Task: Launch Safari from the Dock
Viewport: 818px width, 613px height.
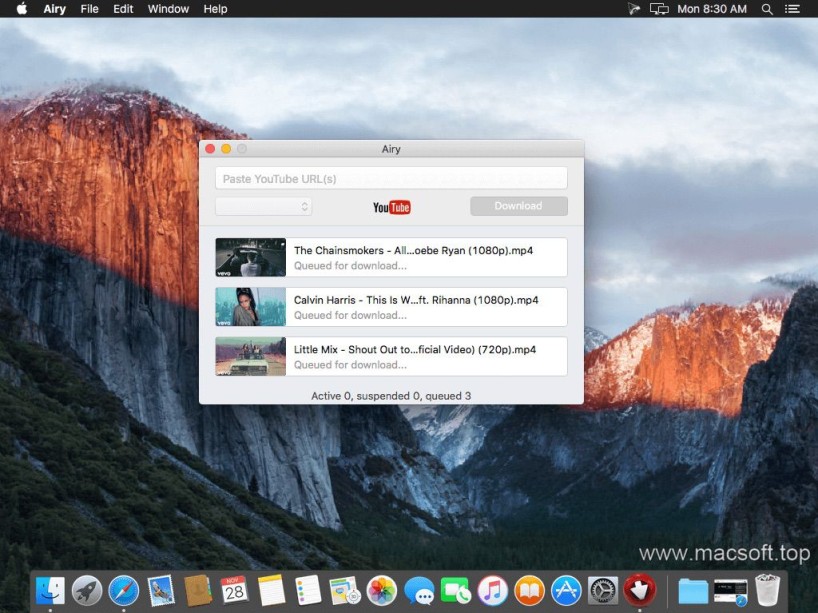Action: coord(123,590)
